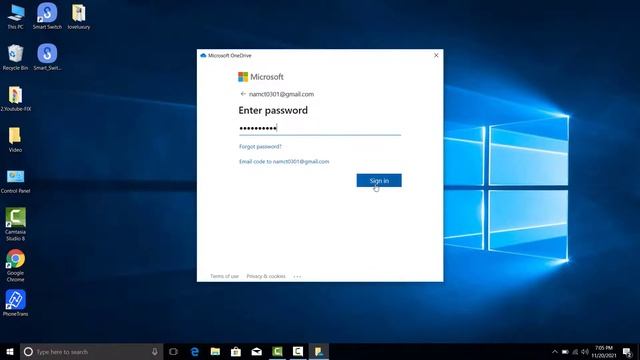Open File Explorer from taskbar

[215, 351]
